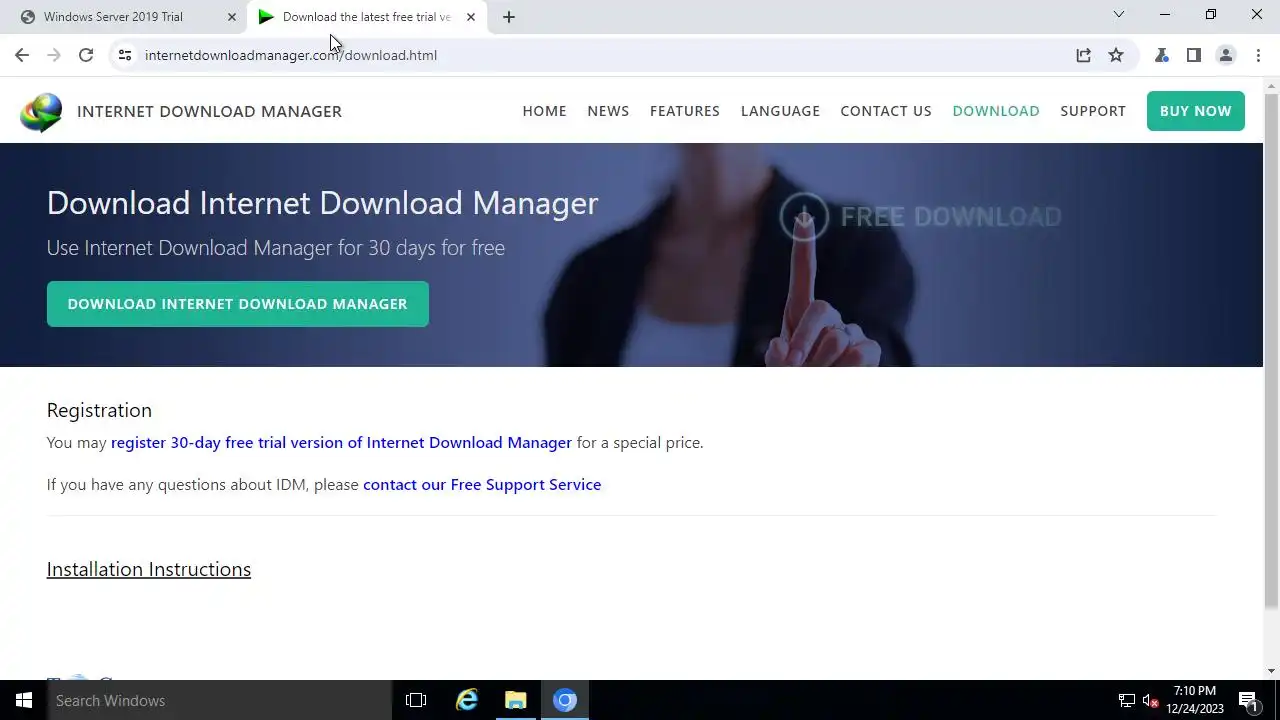Viewport: 1280px width, 720px height.
Task: Open the LANGUAGE menu item
Action: tap(780, 111)
